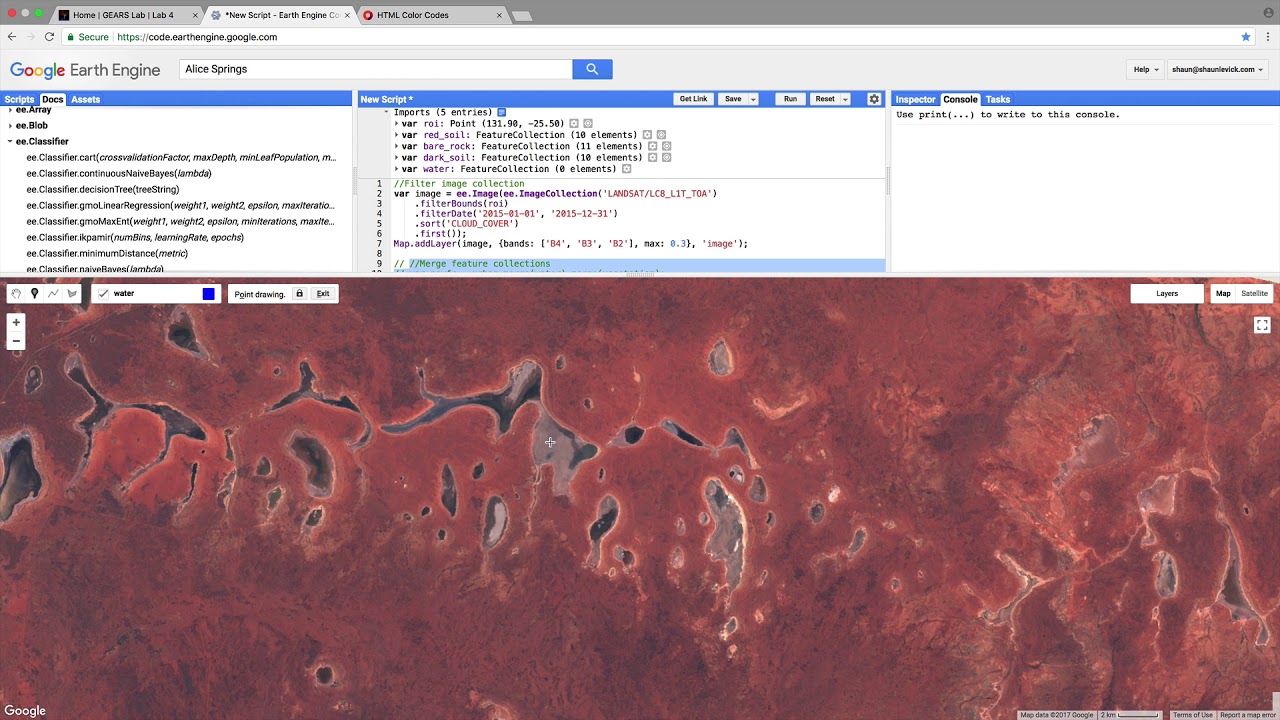Expand the red_soil import variable

pos(397,135)
